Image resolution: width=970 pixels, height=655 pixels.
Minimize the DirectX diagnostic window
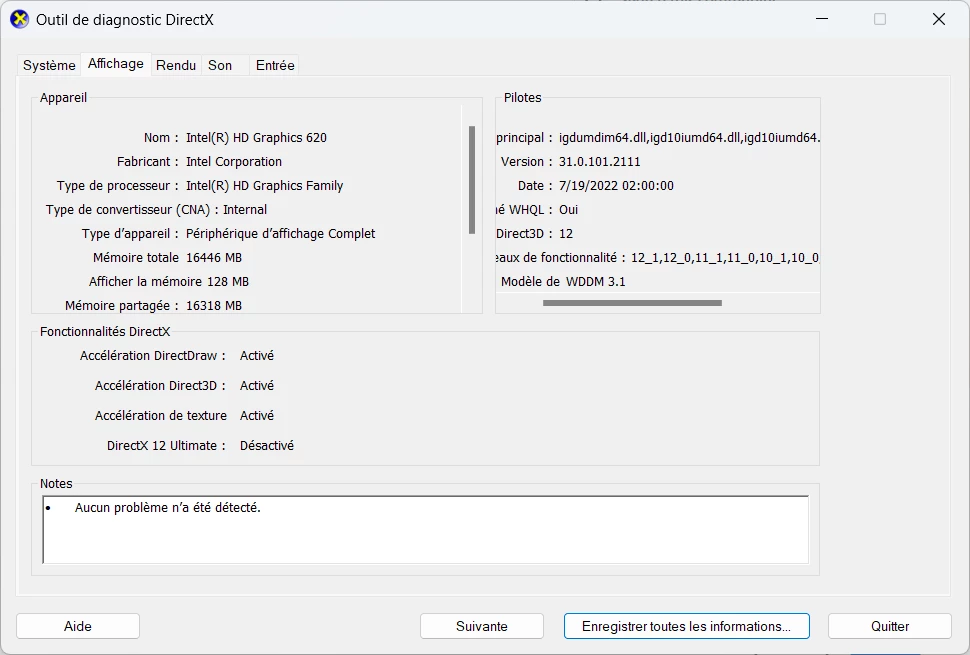click(822, 19)
